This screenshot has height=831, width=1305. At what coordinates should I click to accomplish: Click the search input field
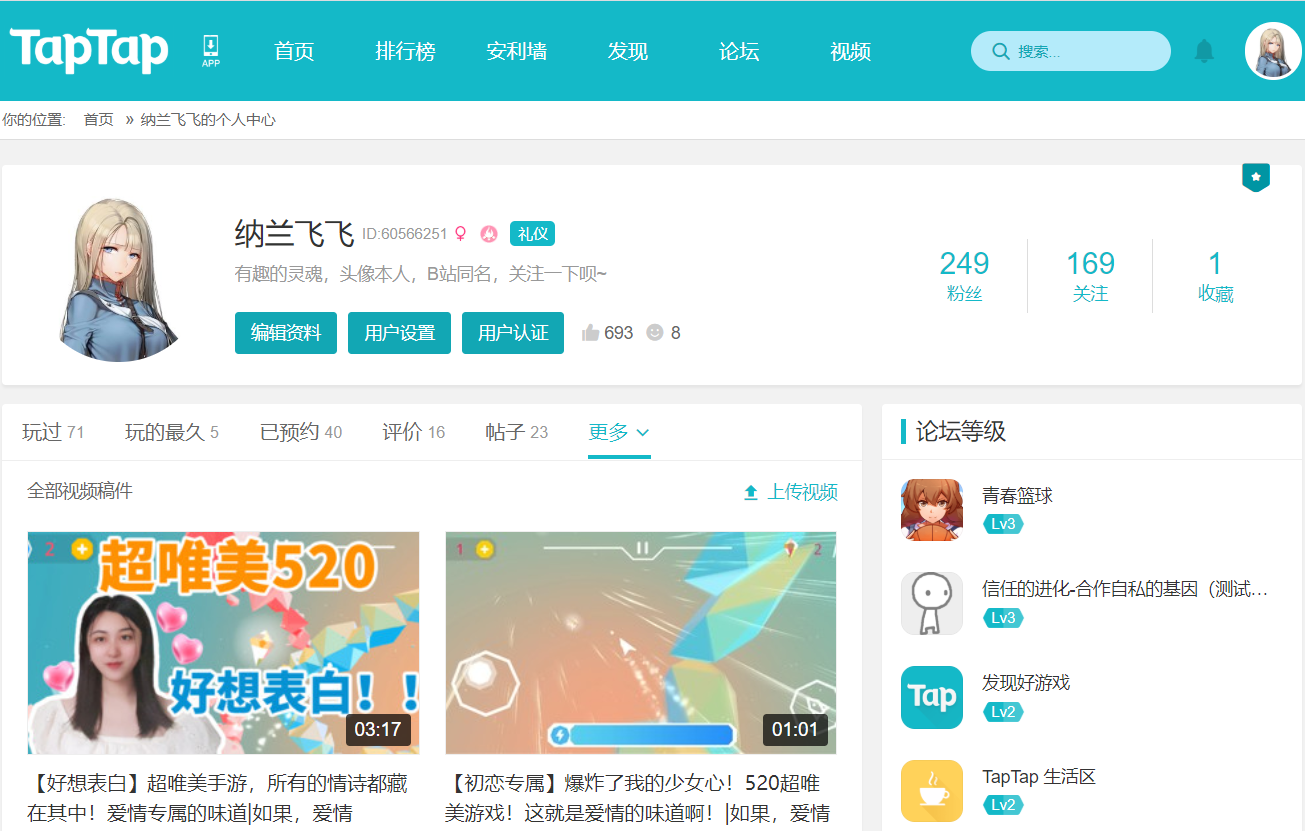[1071, 51]
